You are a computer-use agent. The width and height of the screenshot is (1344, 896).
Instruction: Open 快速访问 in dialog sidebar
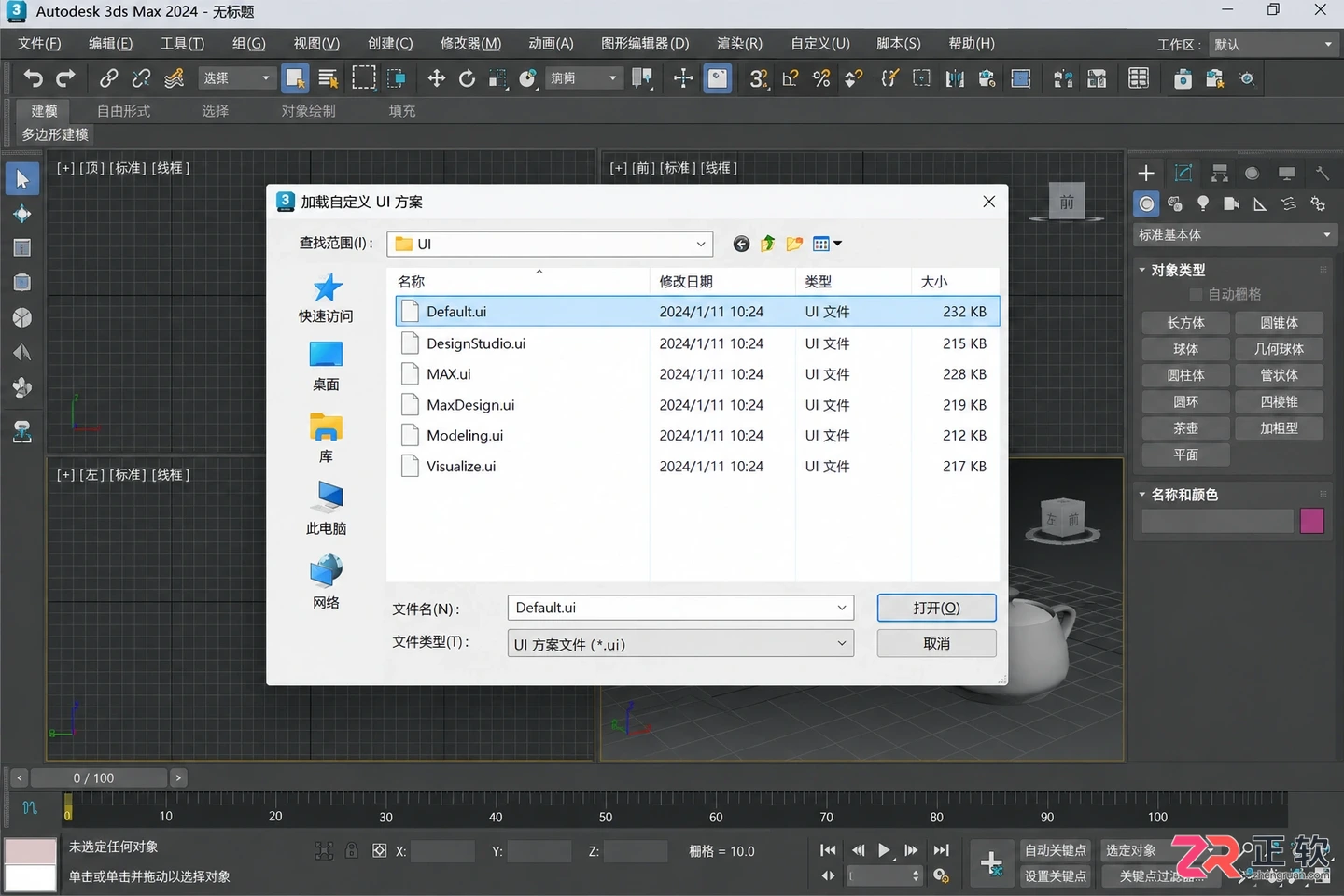326,298
